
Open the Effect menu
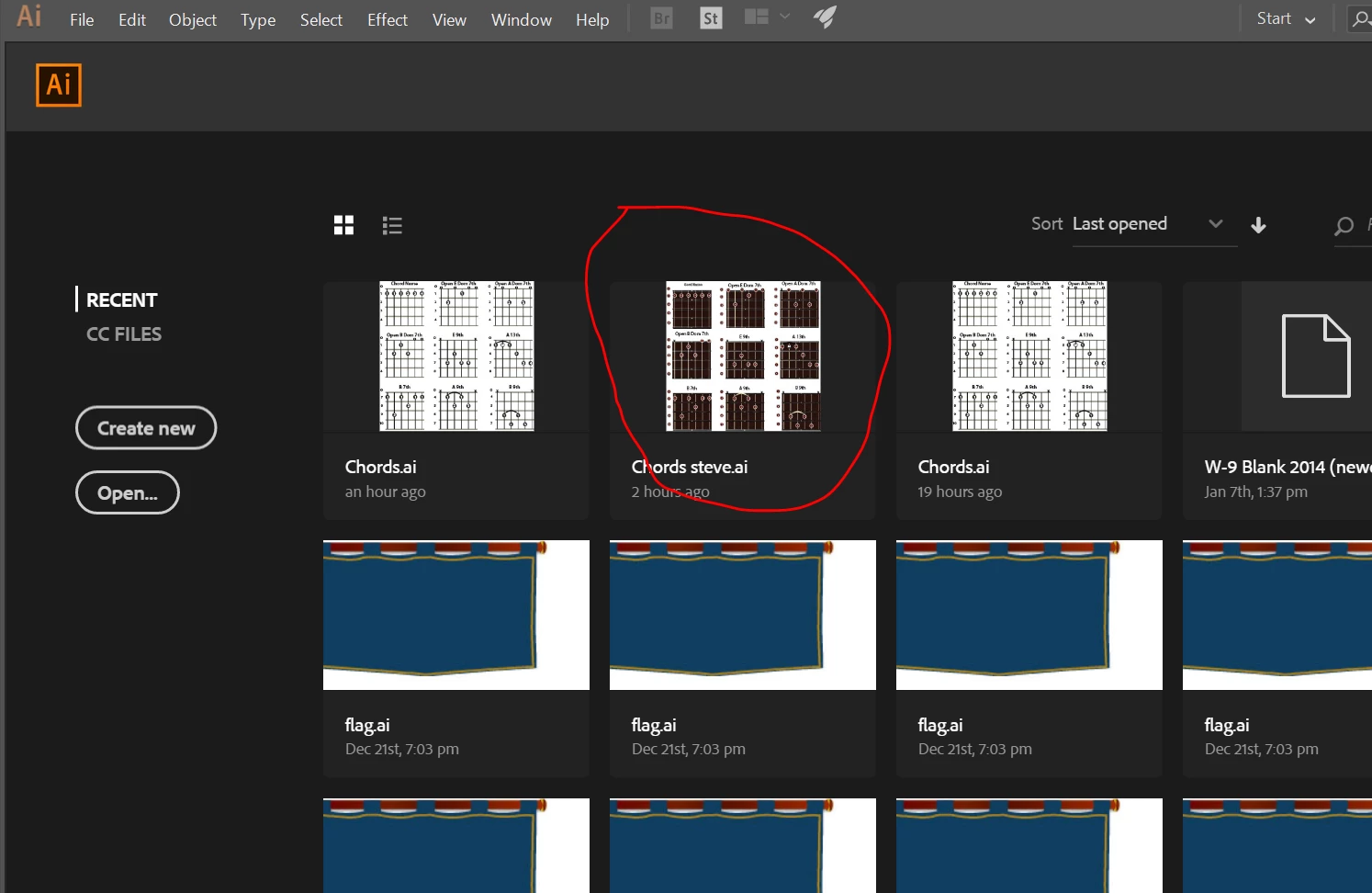click(388, 19)
